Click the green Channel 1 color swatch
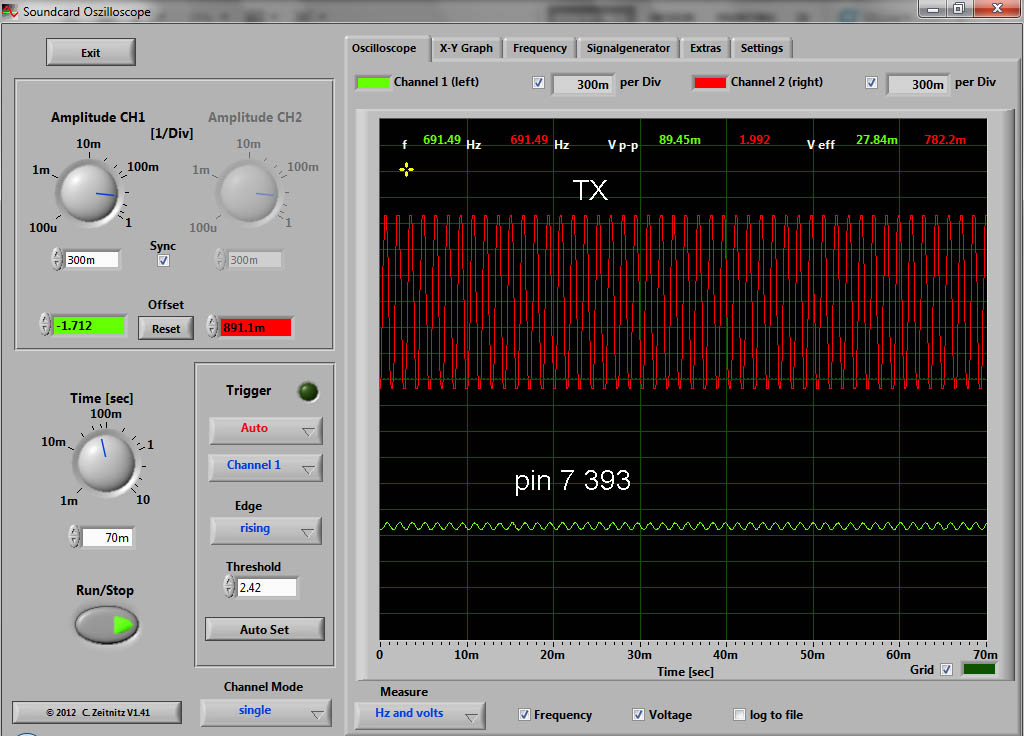 coord(373,82)
